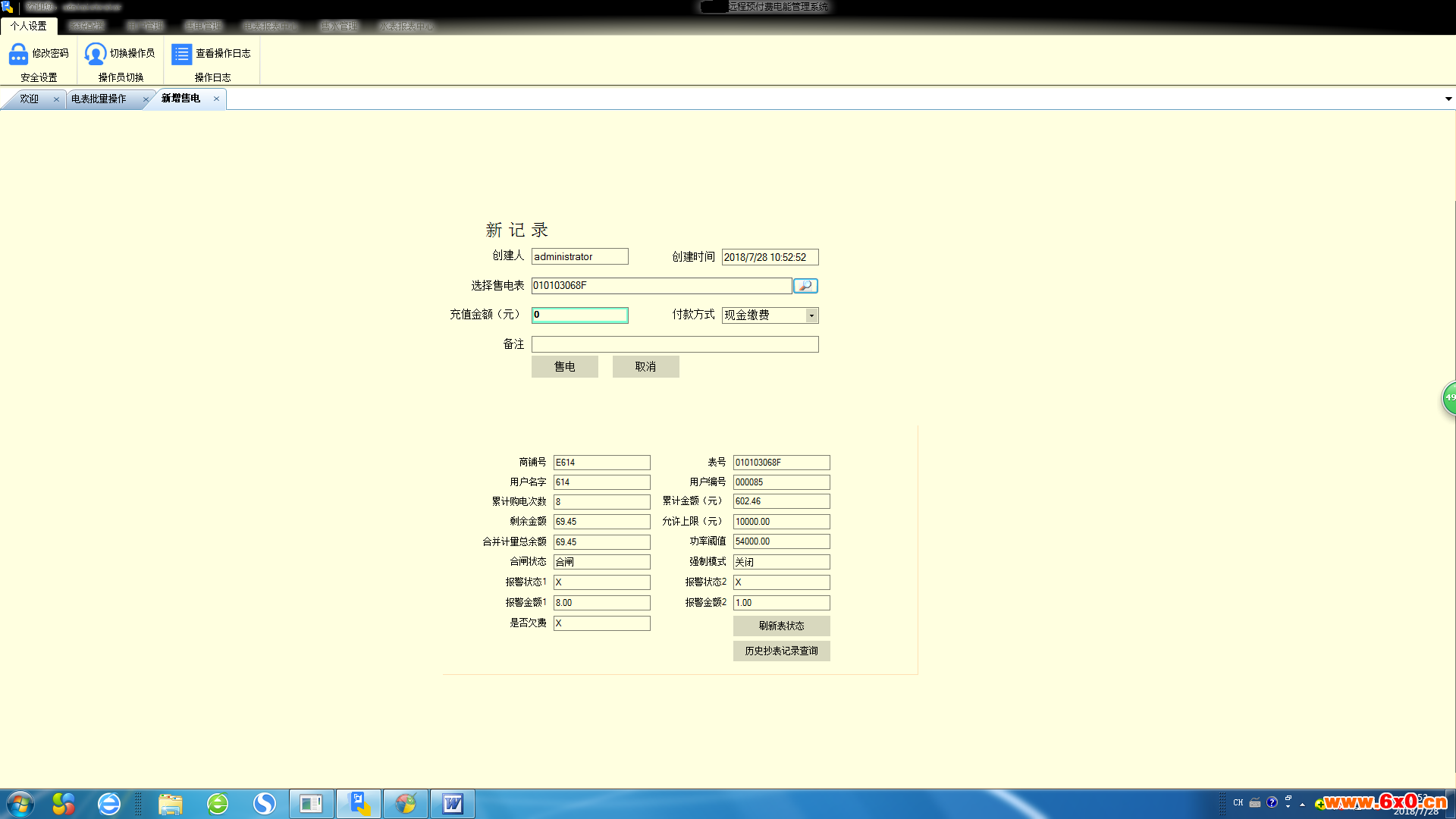The width and height of the screenshot is (1456, 819).
Task: Open the colorful pinwheel taskbar app
Action: click(64, 804)
